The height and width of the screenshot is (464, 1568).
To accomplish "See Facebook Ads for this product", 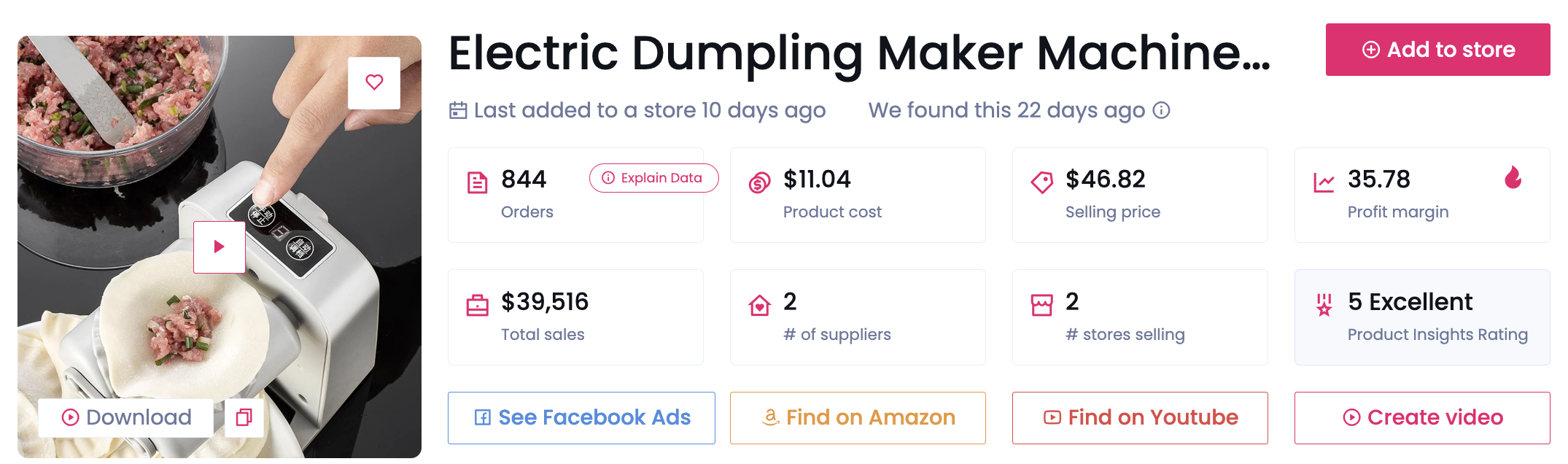I will (x=581, y=417).
